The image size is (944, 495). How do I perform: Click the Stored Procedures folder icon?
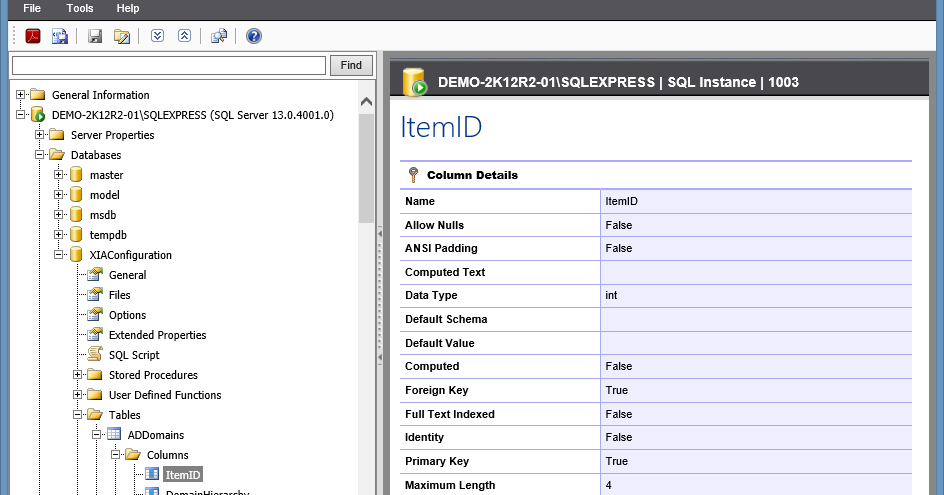coord(95,375)
